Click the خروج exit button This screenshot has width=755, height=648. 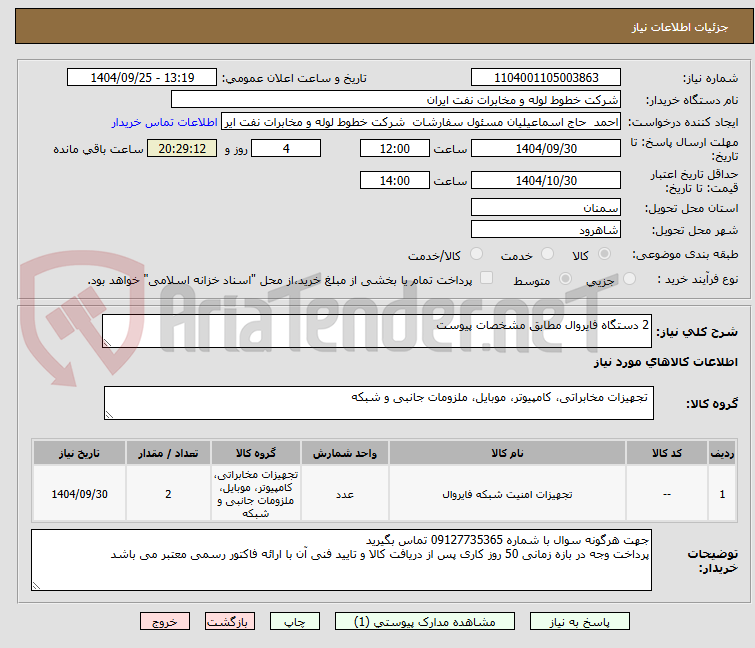click(165, 622)
